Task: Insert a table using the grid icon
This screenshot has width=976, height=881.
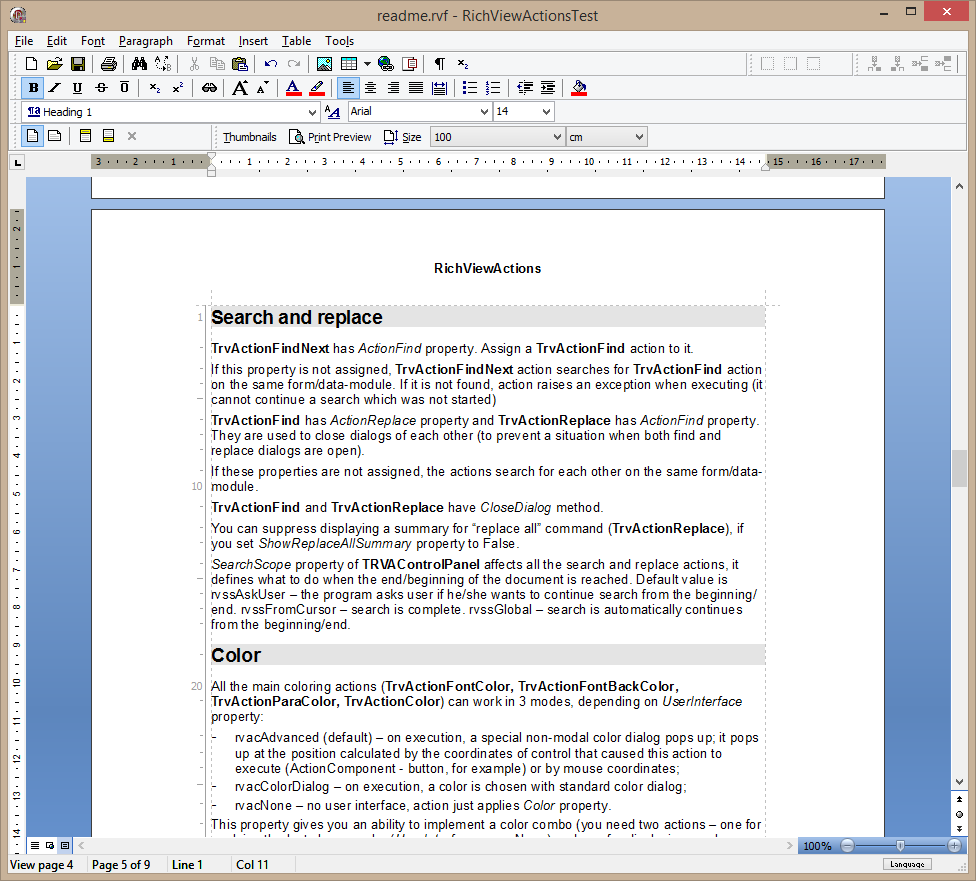Action: pyautogui.click(x=349, y=64)
